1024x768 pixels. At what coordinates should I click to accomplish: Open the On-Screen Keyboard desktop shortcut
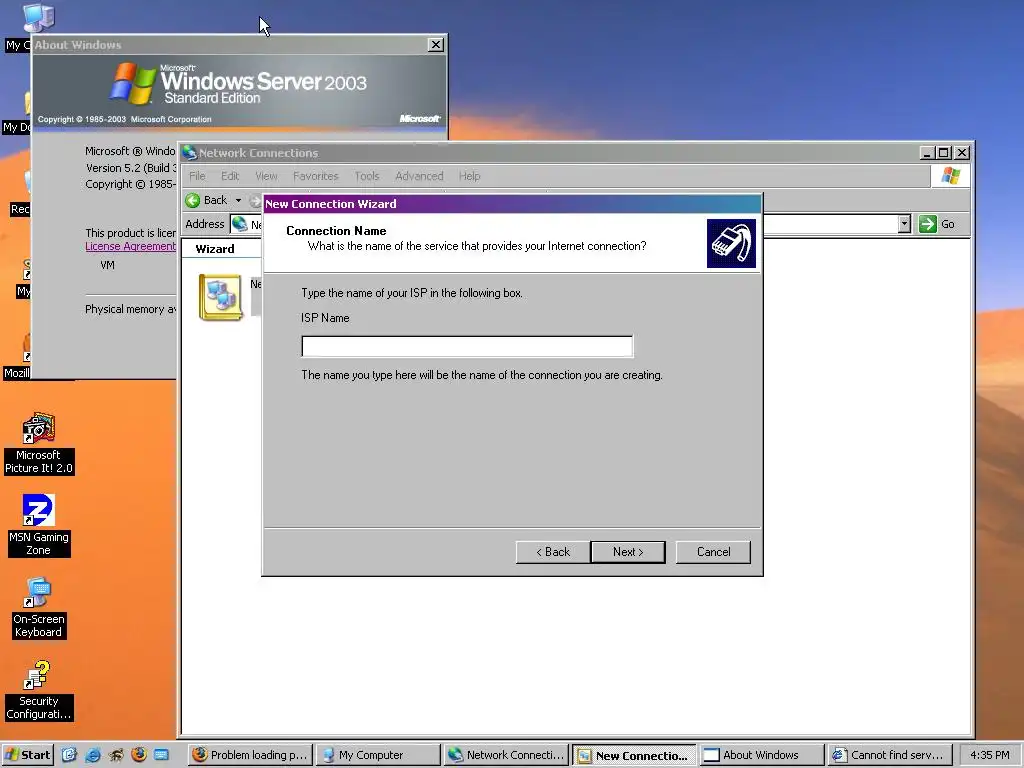[x=39, y=608]
